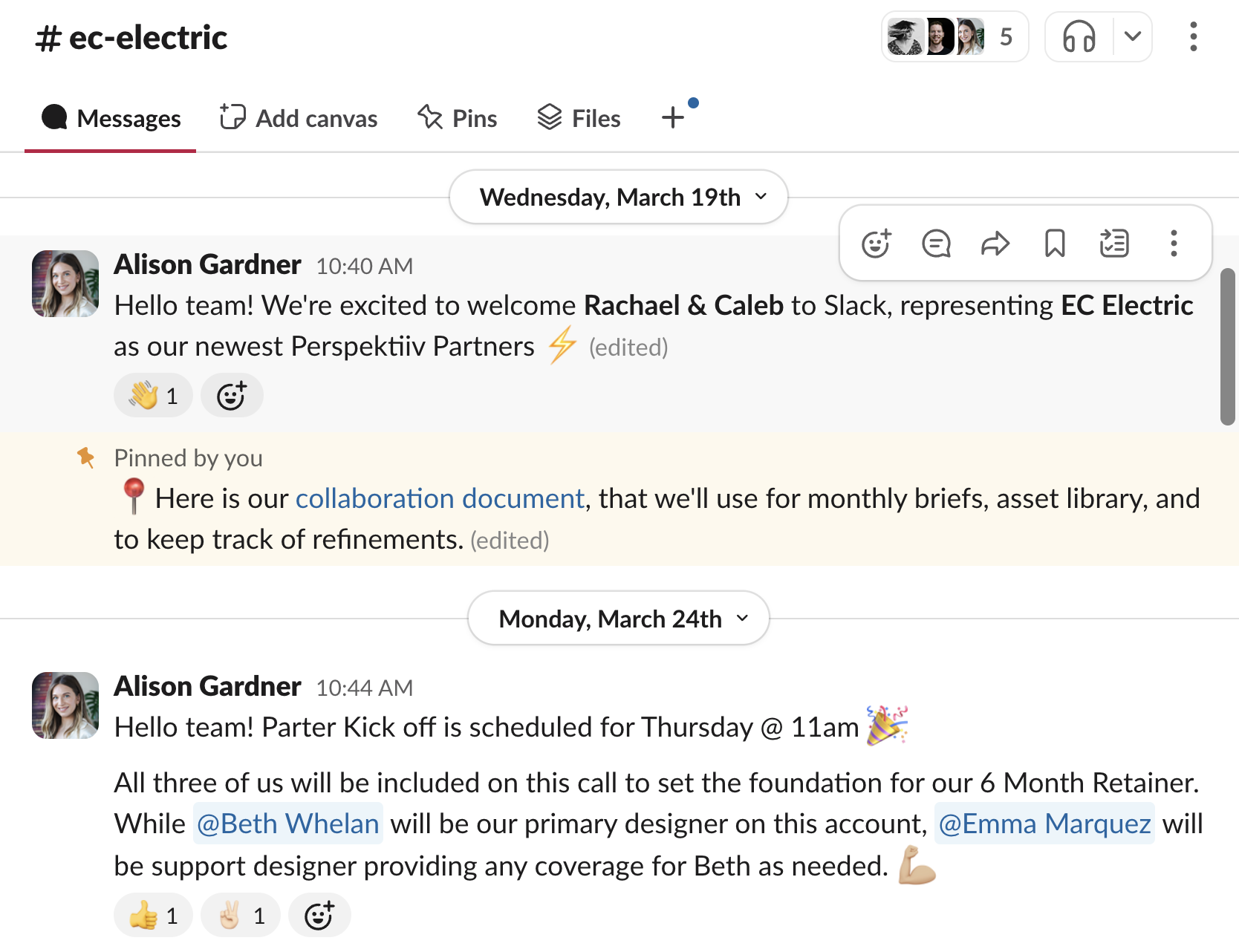Click the message list scrollbar
This screenshot has height=952, width=1239.
pos(1227,347)
